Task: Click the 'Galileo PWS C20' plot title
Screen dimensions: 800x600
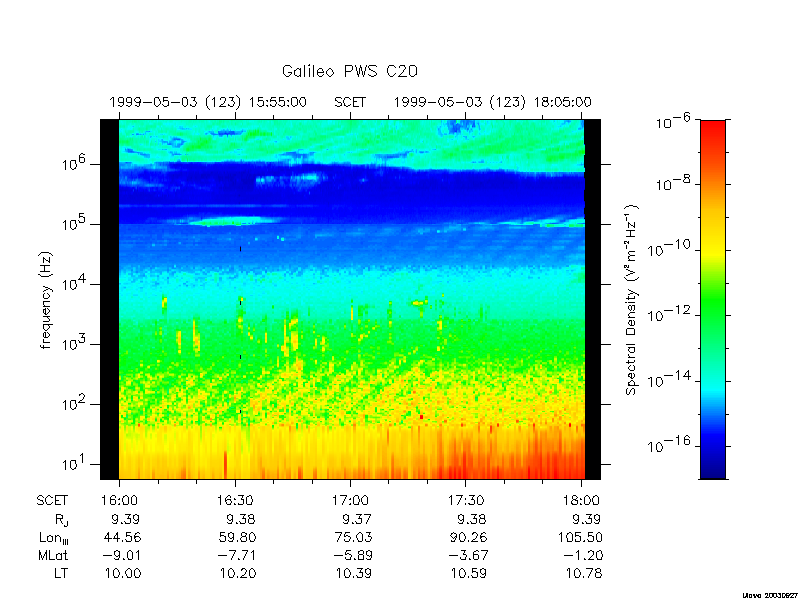Action: [349, 71]
